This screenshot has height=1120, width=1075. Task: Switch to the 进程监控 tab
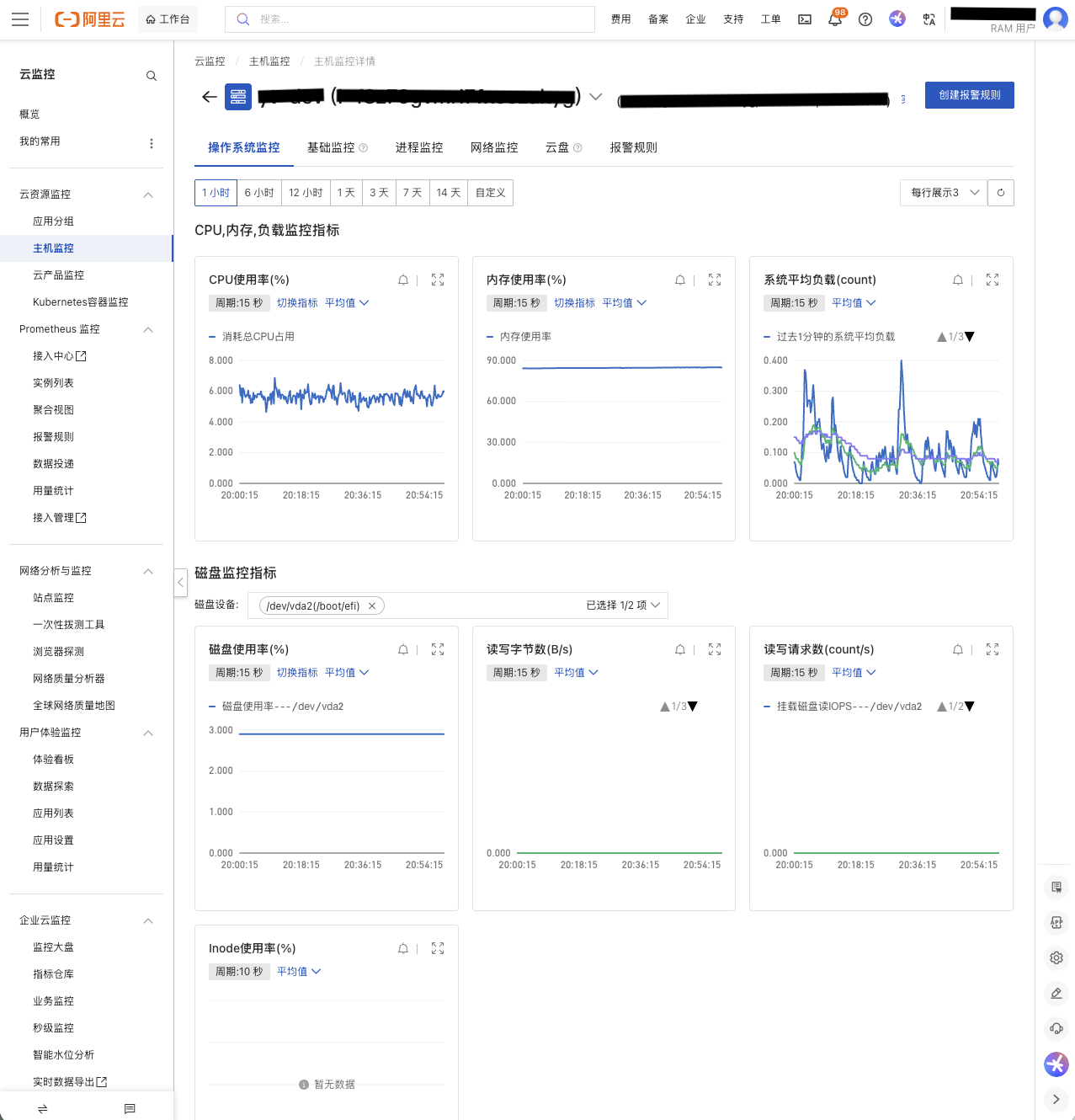(x=419, y=147)
